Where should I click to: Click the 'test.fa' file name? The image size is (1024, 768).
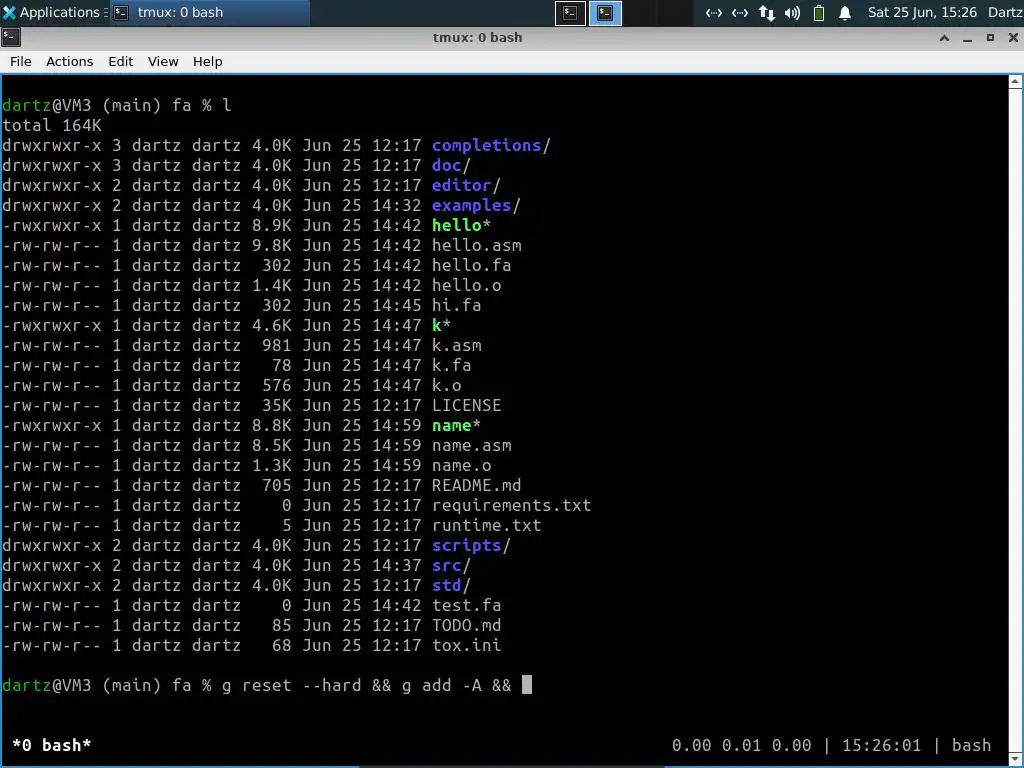[466, 605]
